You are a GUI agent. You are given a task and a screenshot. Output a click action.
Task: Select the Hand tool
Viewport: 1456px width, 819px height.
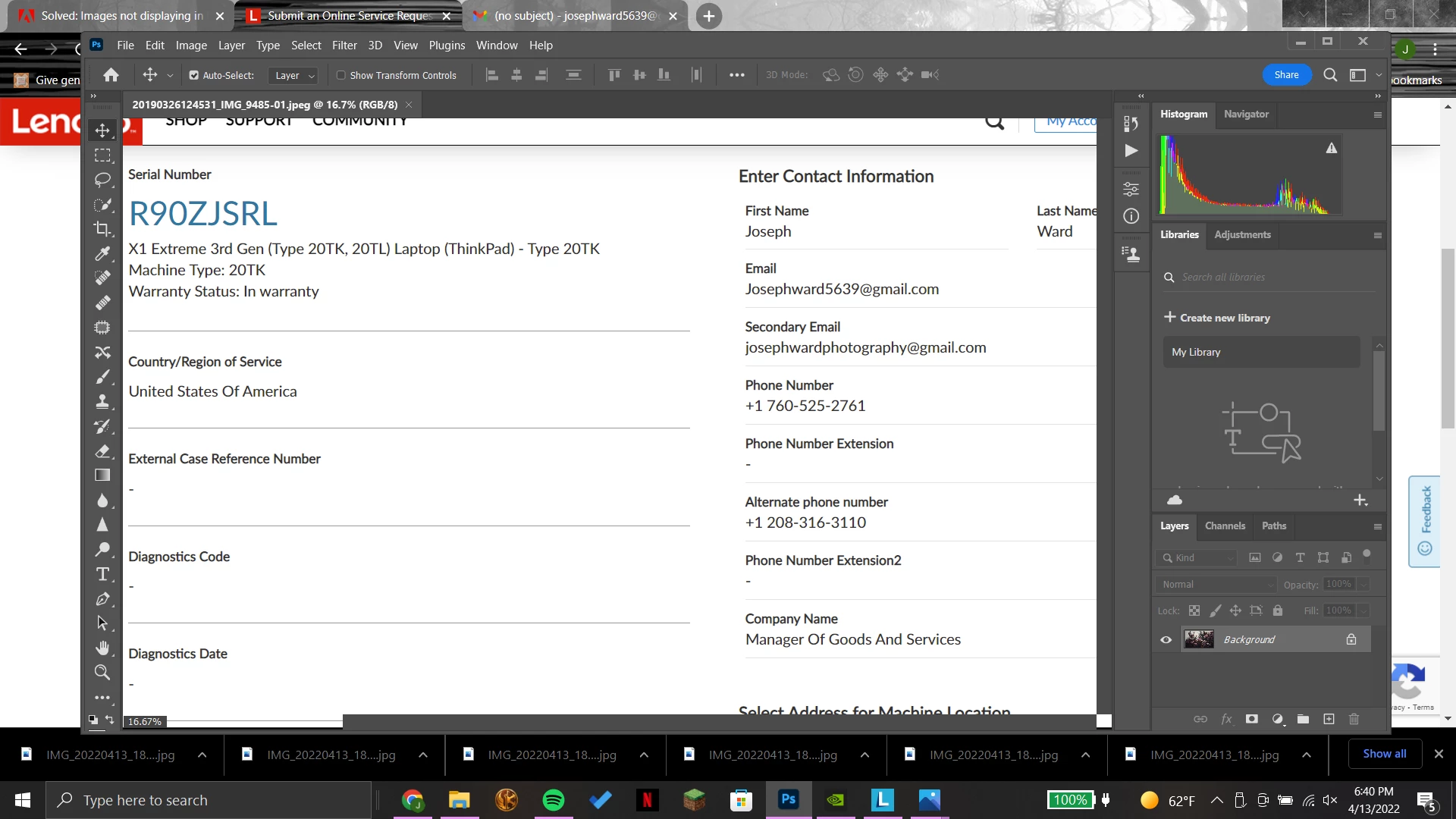(x=102, y=648)
